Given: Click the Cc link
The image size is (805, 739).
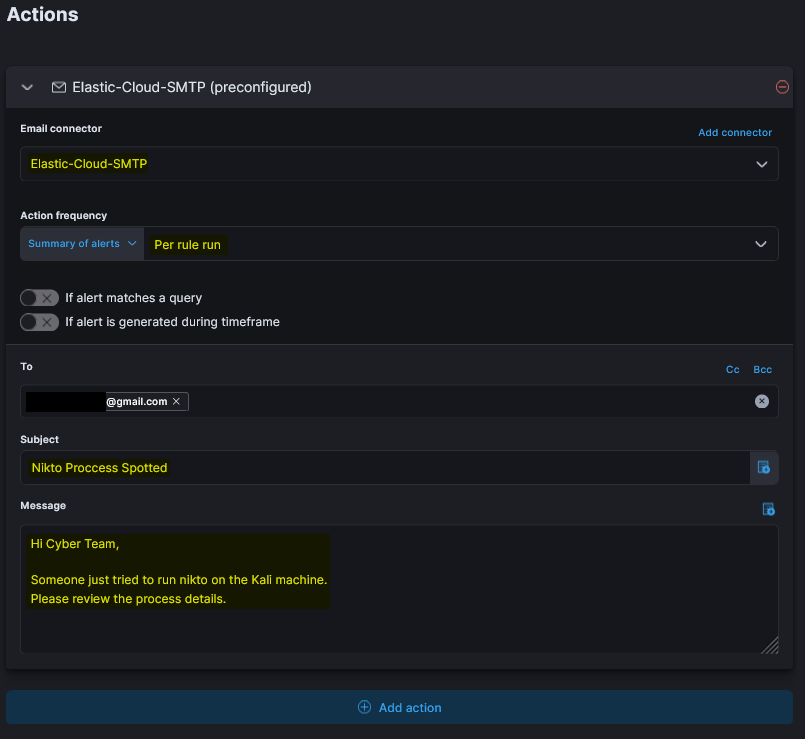Looking at the screenshot, I should 732,369.
